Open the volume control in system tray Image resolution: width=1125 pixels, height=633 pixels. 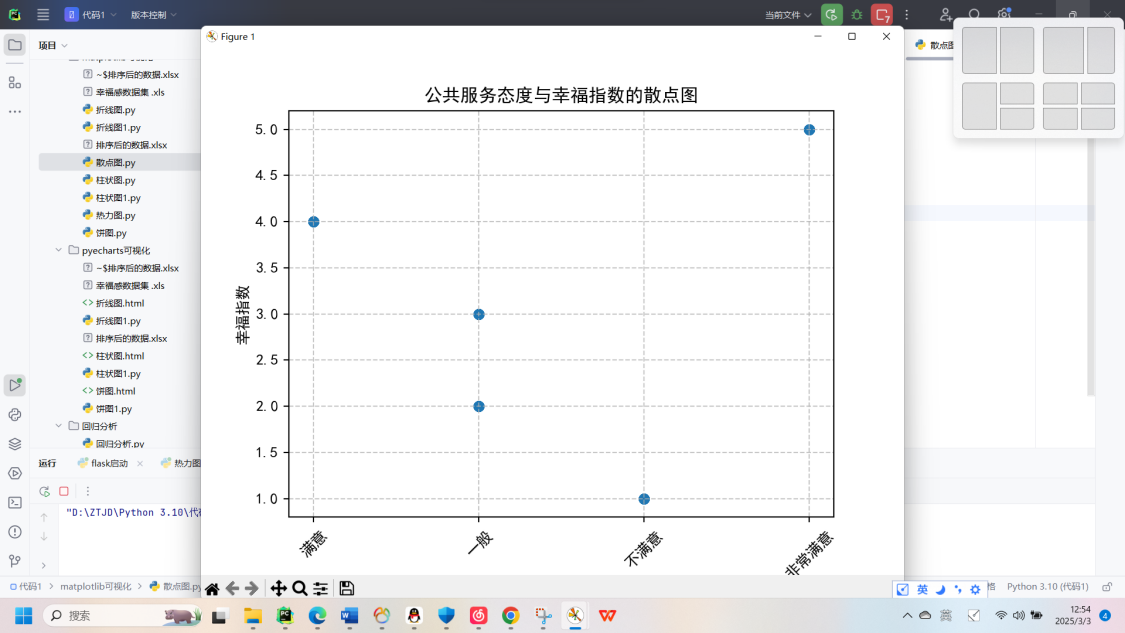1019,616
